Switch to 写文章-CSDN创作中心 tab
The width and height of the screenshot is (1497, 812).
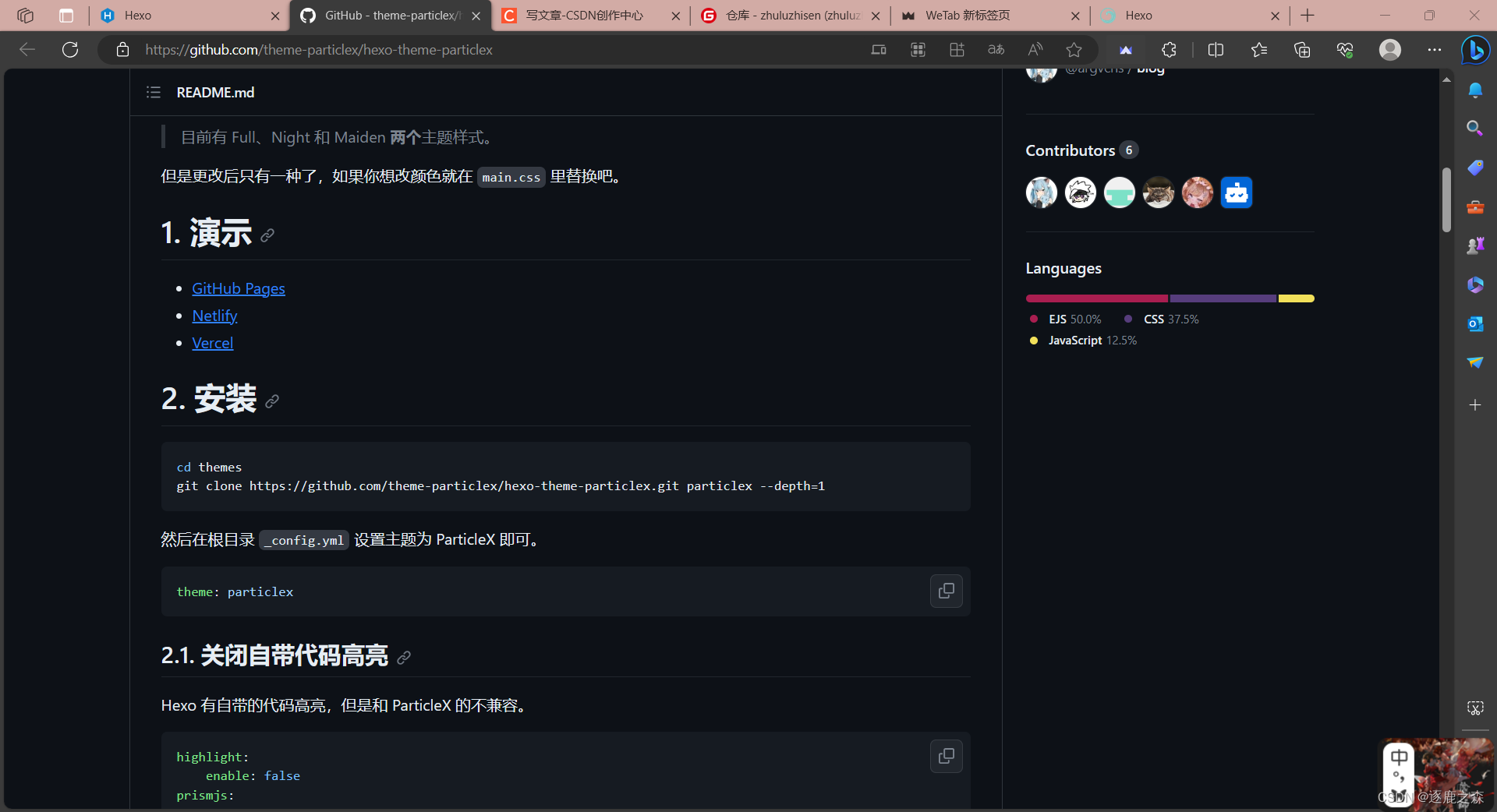pos(591,16)
